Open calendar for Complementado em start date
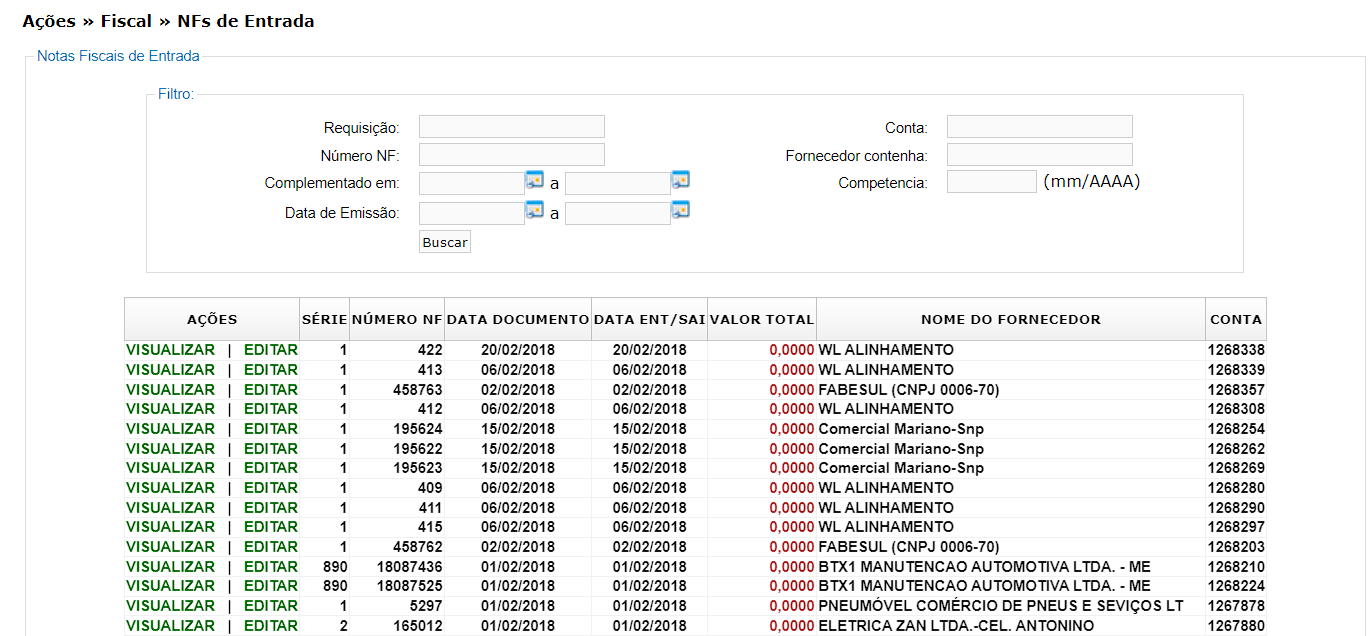Viewport: 1370px width, 636px height. (534, 181)
